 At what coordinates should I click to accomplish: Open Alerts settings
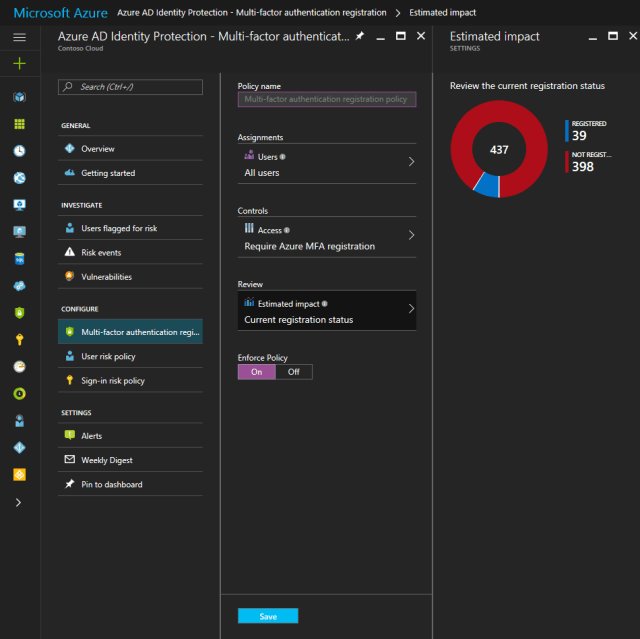tap(130, 435)
